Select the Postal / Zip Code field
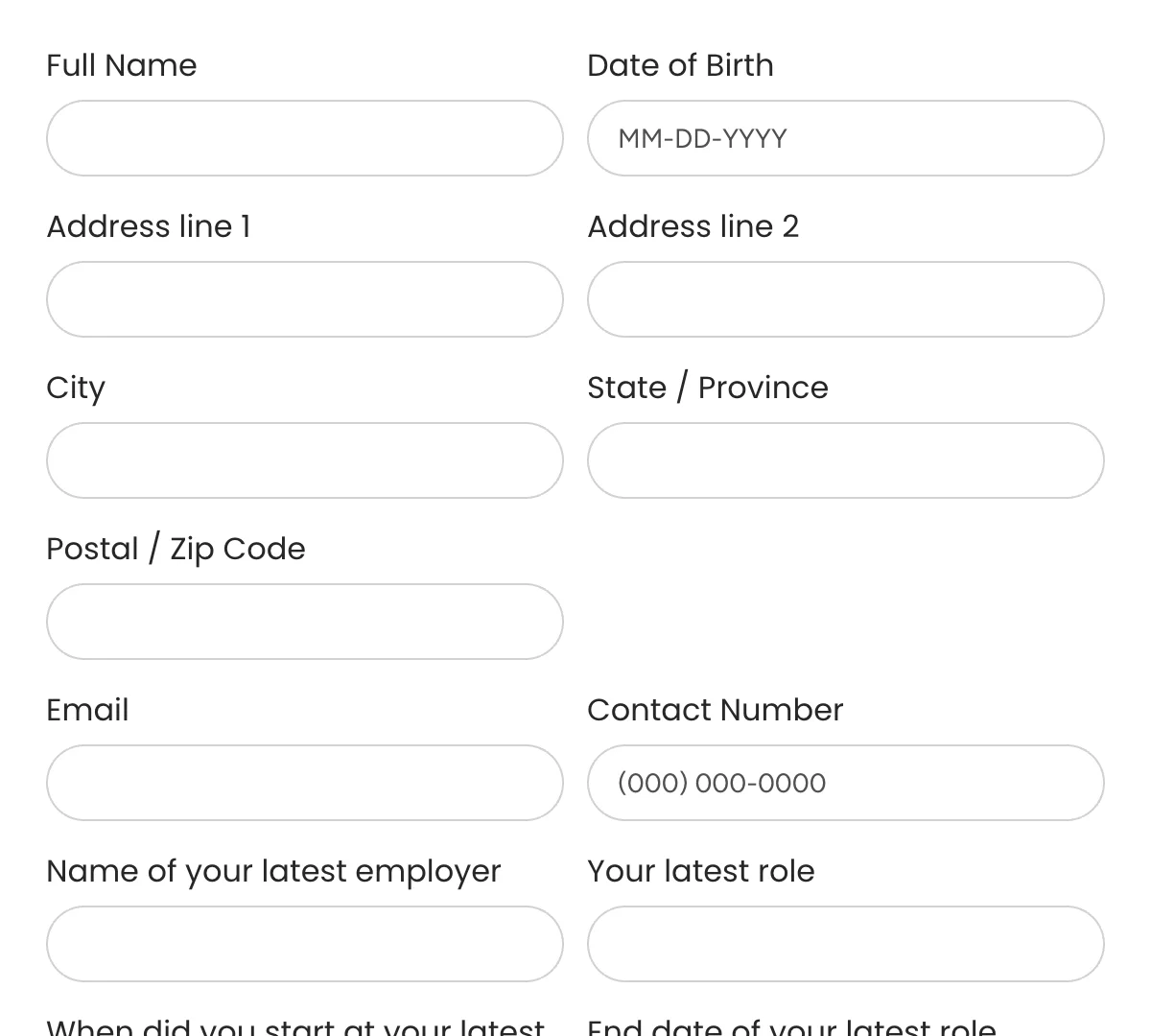This screenshot has width=1151, height=1036. pos(305,622)
